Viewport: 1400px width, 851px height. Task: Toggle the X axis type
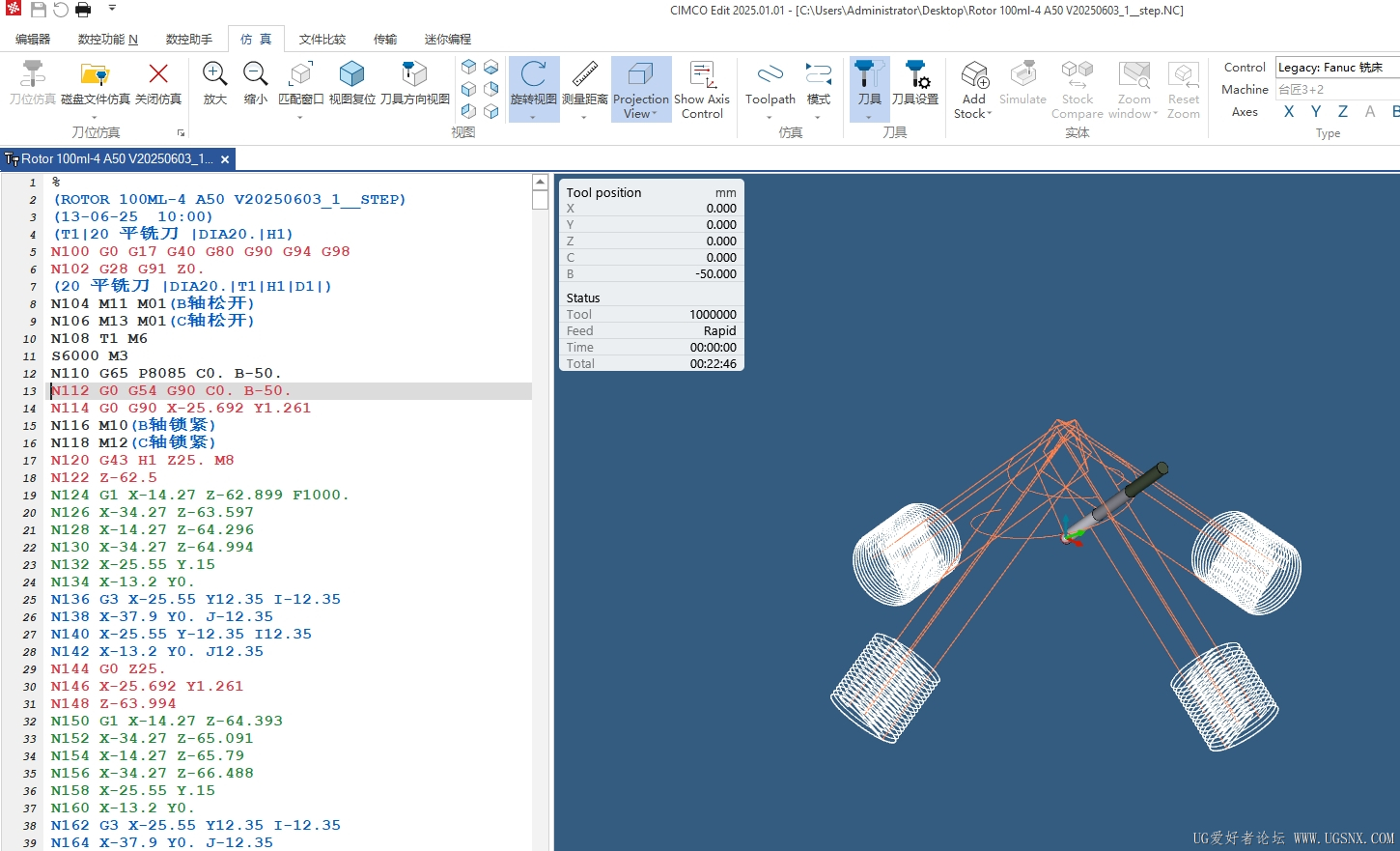tap(1288, 112)
